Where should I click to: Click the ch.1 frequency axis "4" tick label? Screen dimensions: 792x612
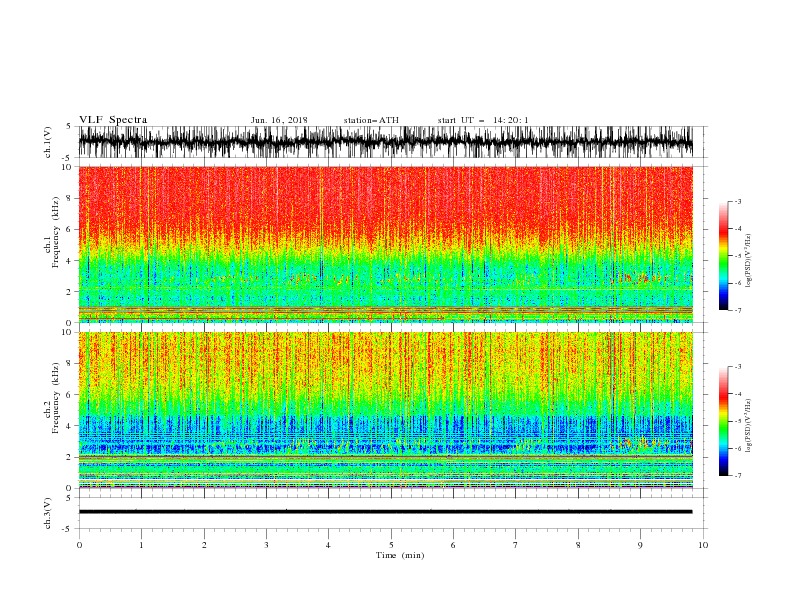[69, 261]
